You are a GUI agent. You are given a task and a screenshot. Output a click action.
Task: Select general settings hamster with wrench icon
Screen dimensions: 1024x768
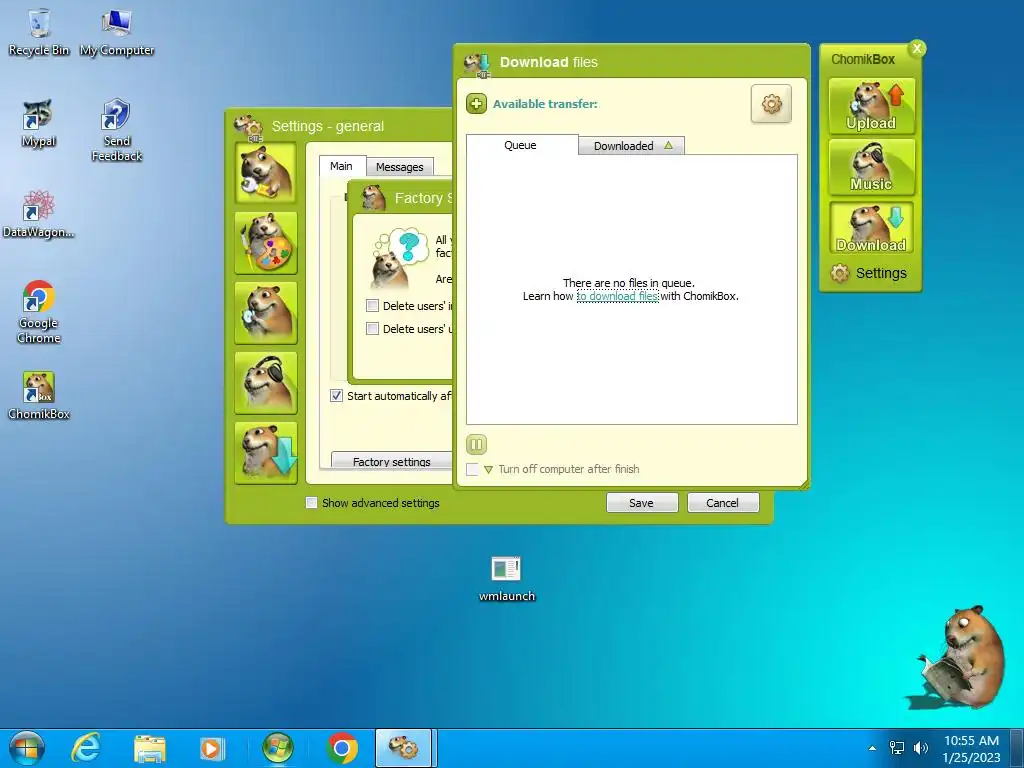point(266,172)
